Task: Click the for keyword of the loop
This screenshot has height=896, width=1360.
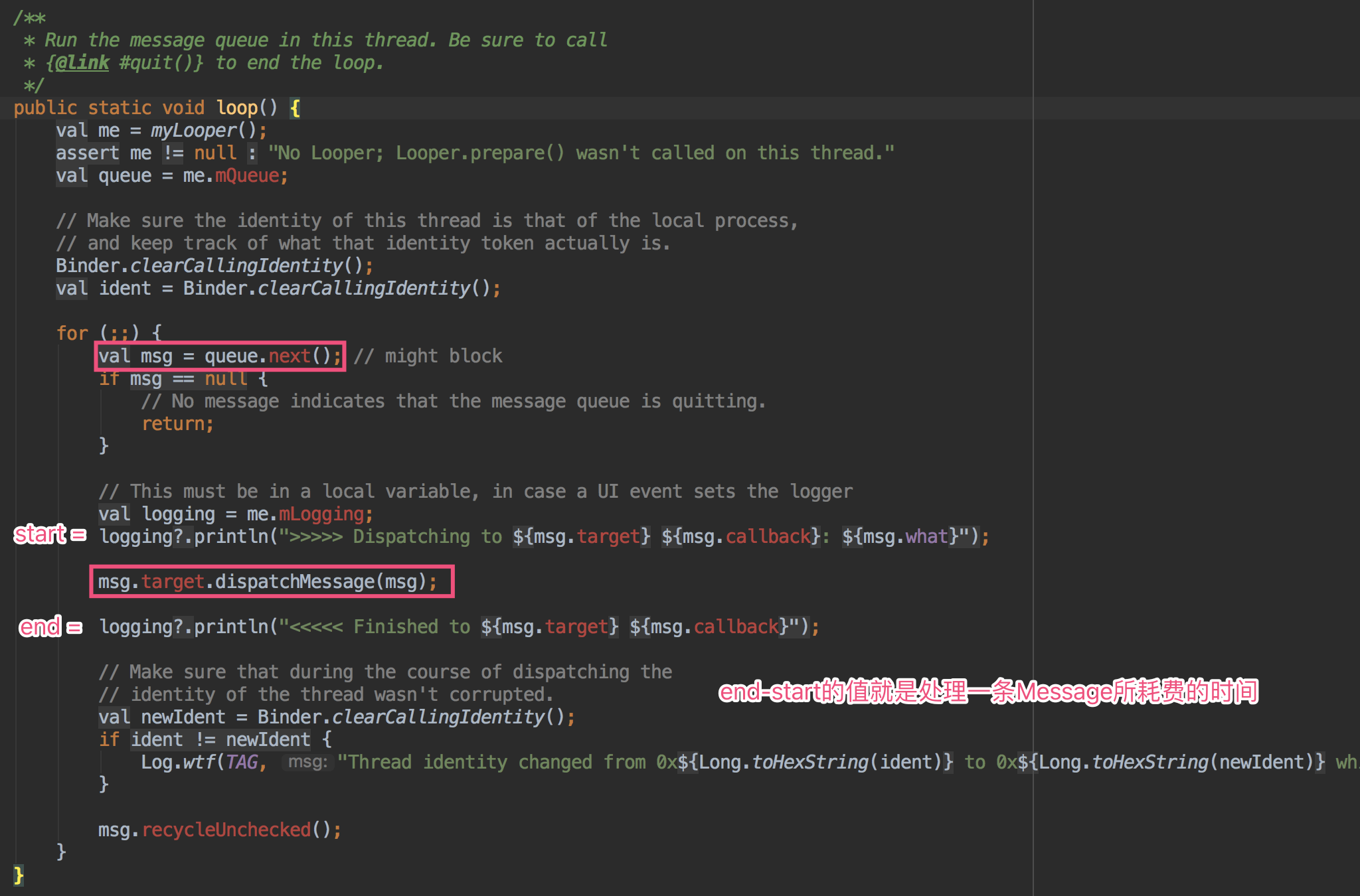Action: click(x=72, y=333)
